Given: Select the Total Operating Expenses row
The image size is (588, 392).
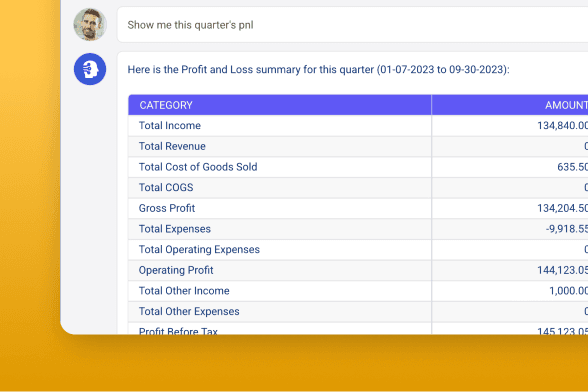Looking at the screenshot, I should (x=358, y=249).
